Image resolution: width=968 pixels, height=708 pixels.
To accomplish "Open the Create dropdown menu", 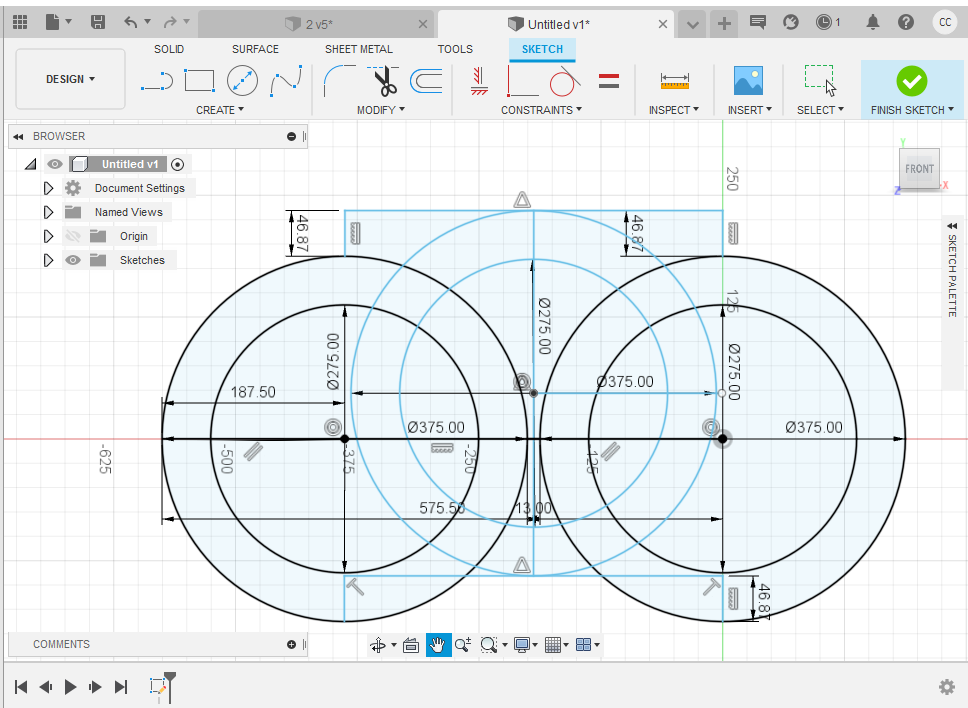I will 220,110.
